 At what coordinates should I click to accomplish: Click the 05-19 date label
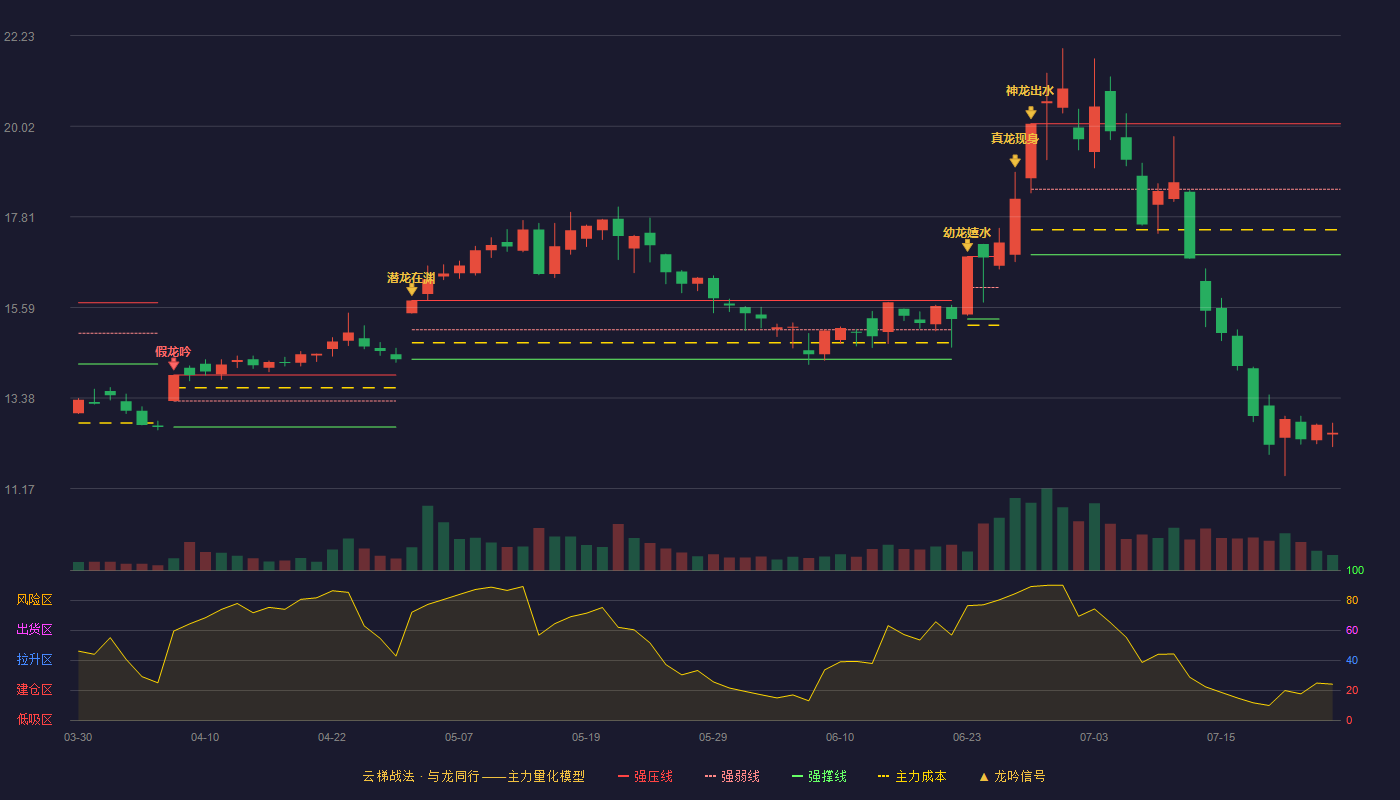pos(586,737)
